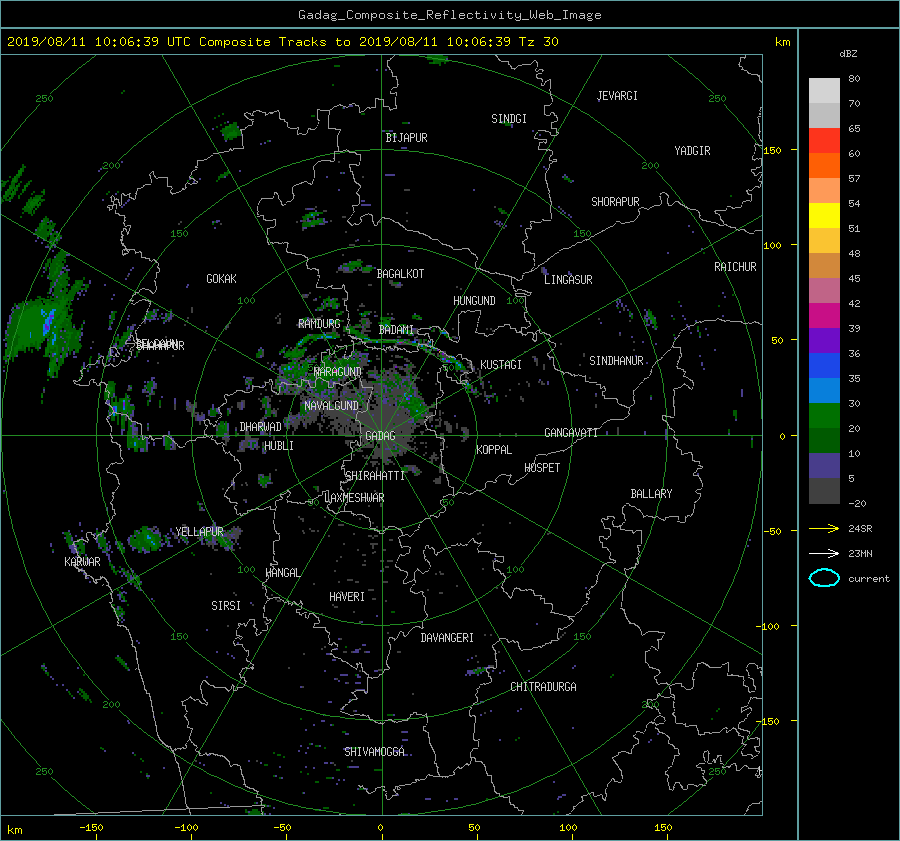Screen dimensions: 900x841
Task: Click the 'YELLAPUR' city label
Action: (199, 532)
